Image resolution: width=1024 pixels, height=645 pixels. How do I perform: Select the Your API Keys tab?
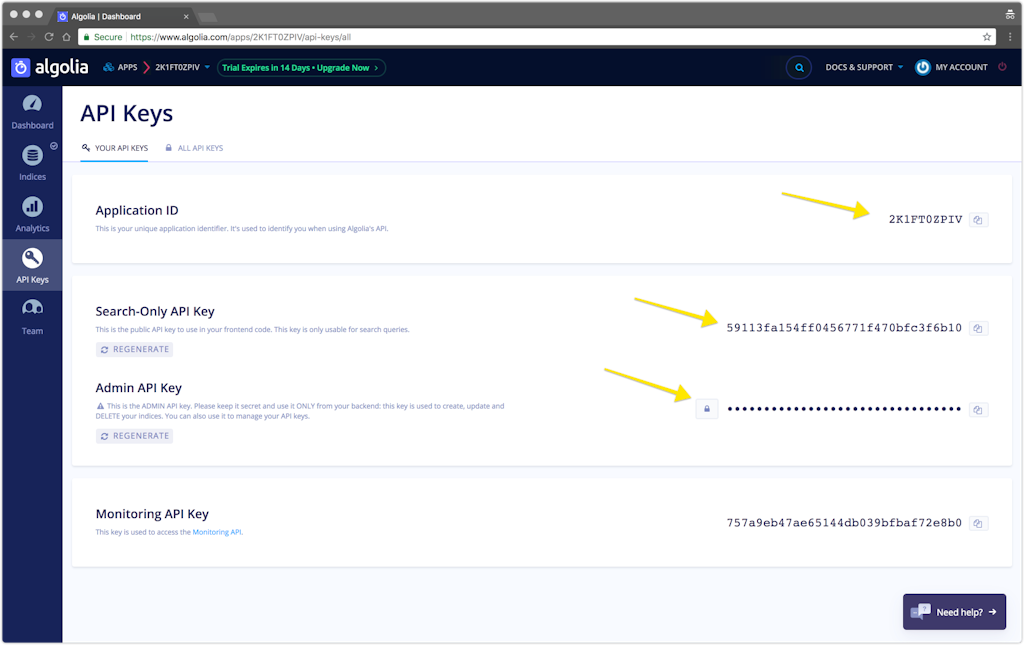tap(115, 148)
